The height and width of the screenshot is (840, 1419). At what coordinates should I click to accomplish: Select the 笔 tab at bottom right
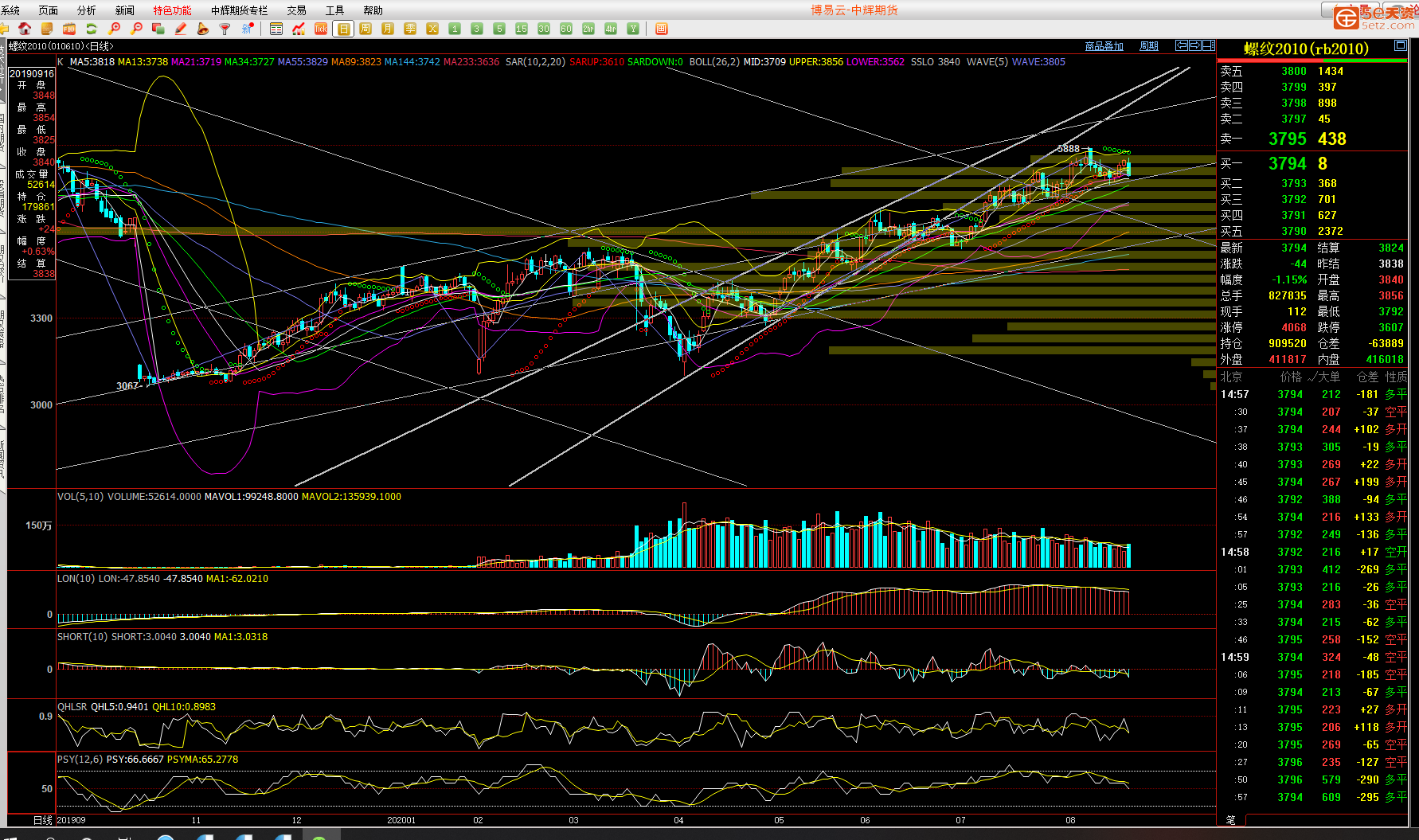click(x=1231, y=819)
